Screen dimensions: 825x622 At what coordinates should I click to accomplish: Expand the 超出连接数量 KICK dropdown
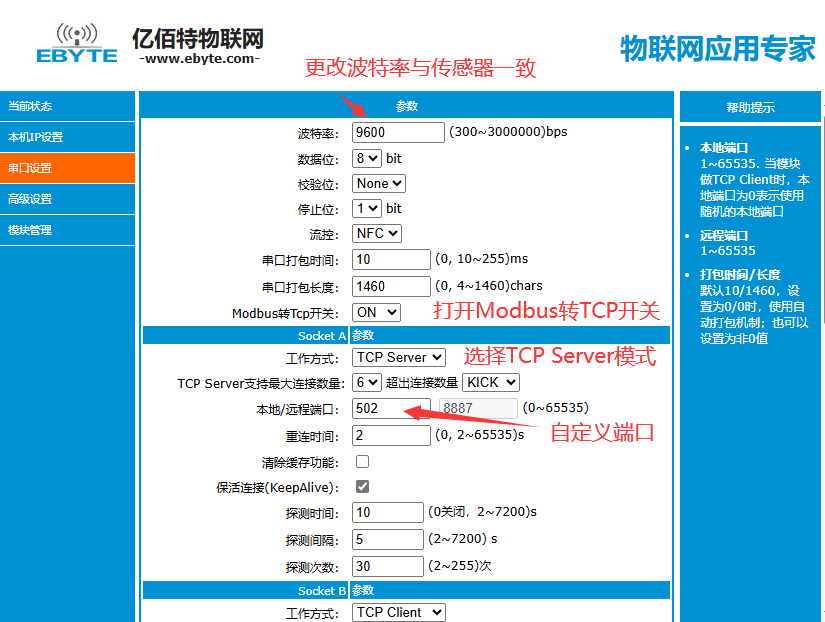pos(491,382)
